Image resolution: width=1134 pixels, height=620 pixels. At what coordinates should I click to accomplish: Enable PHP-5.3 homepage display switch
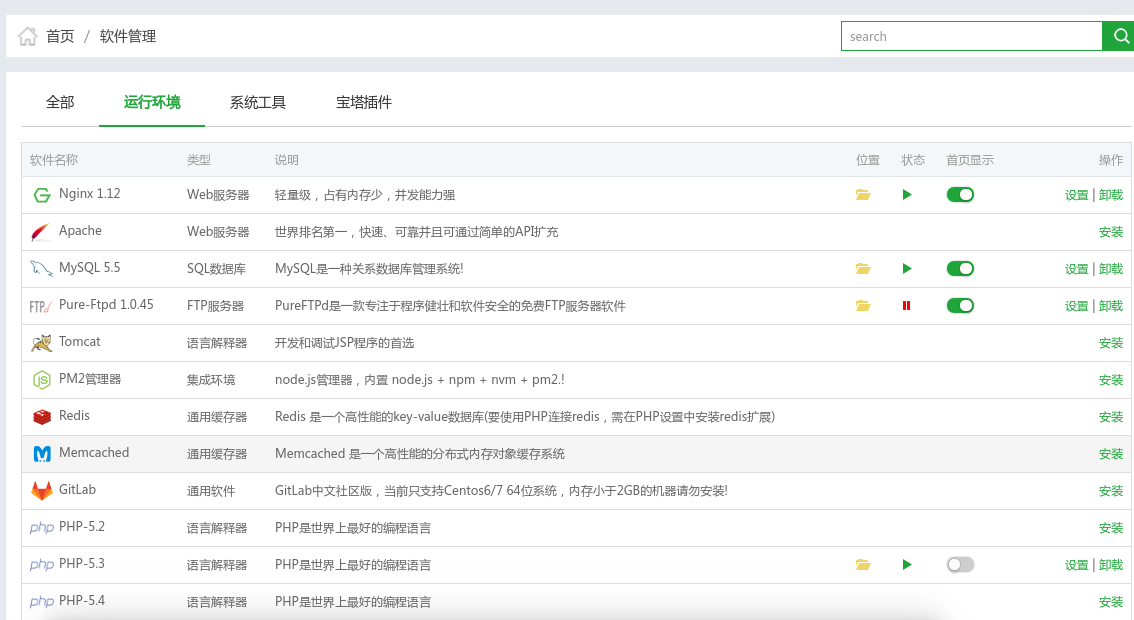coord(960,564)
